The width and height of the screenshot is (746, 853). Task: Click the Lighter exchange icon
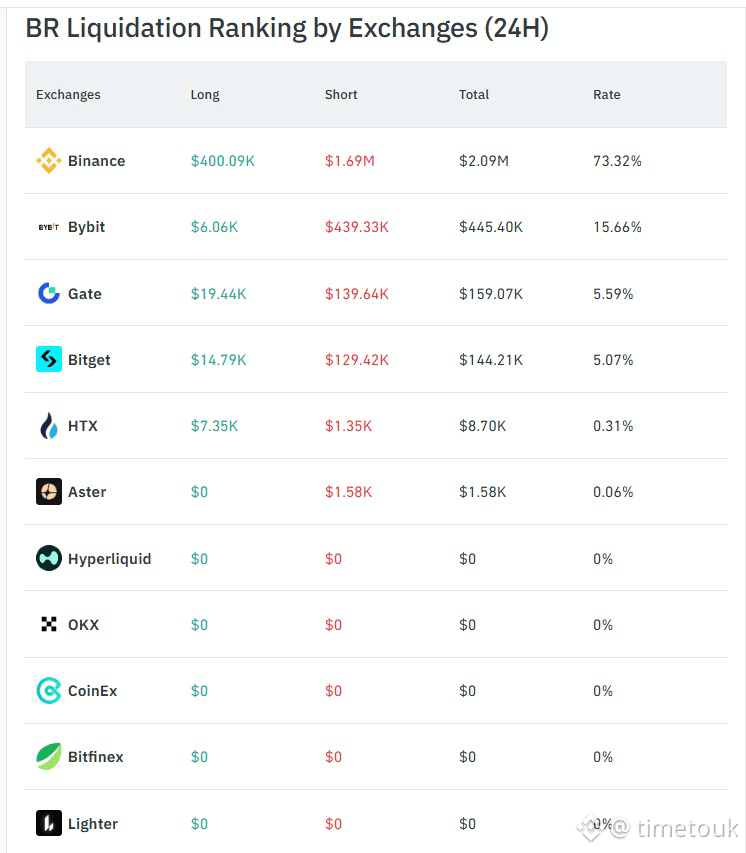[48, 823]
